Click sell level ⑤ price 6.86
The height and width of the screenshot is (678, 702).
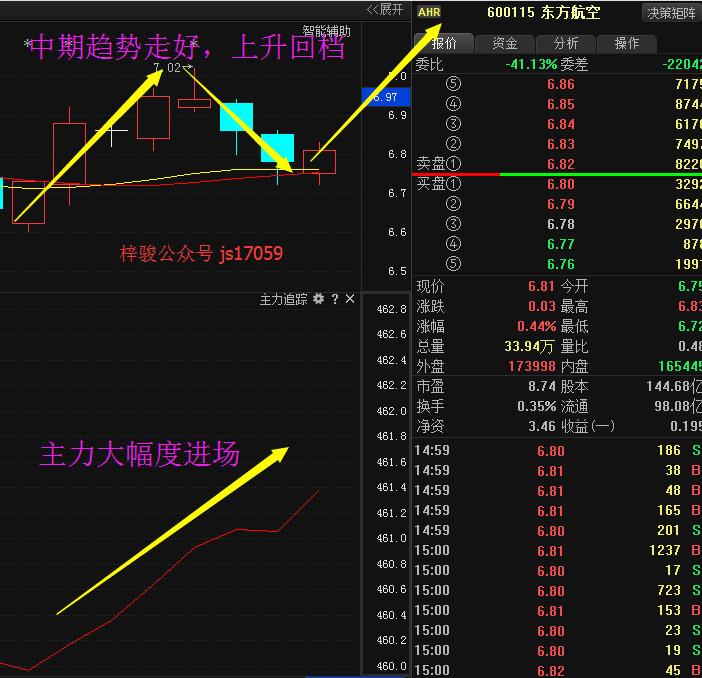point(561,84)
